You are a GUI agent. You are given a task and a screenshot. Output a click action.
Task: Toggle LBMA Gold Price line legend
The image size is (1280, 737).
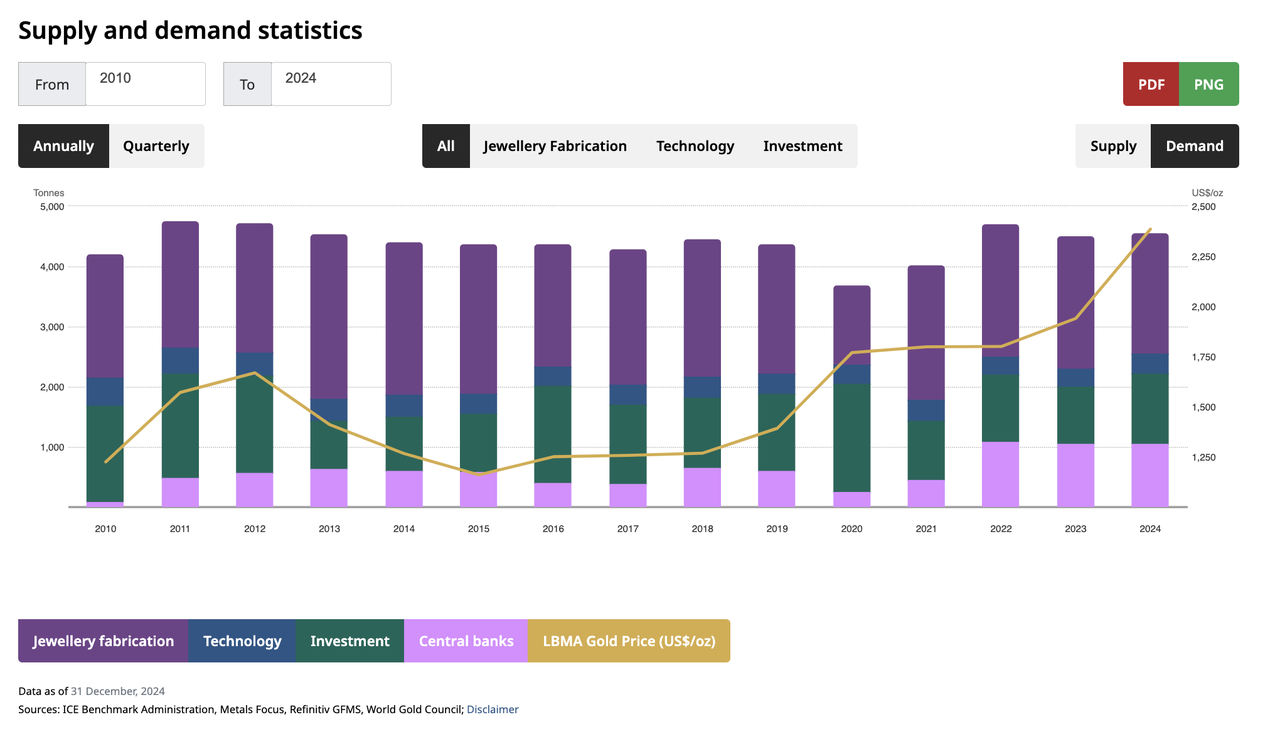(x=628, y=641)
